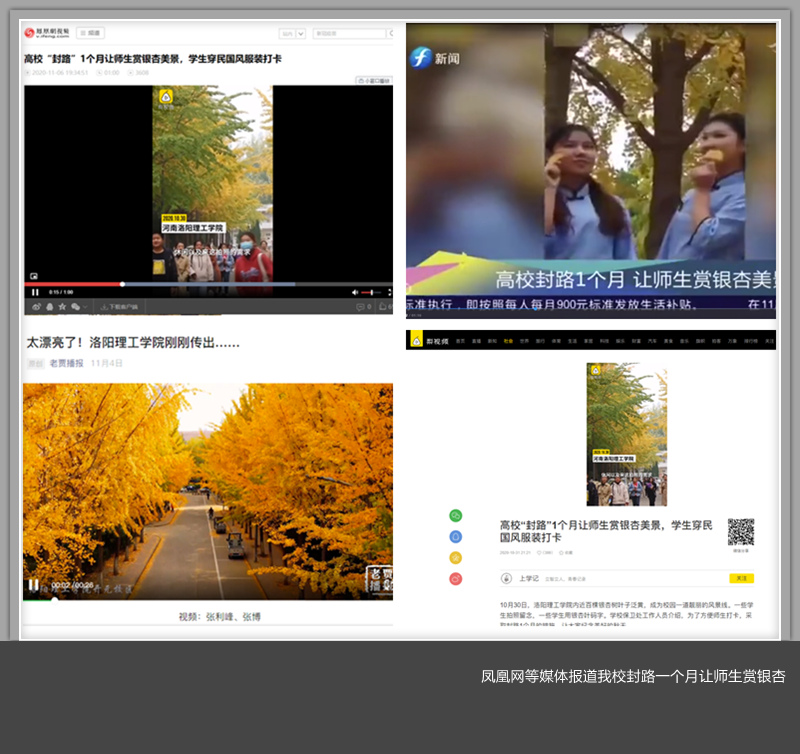This screenshot has height=754, width=800.
Task: Click the star favorite icon below ifeng video
Action: click(62, 307)
